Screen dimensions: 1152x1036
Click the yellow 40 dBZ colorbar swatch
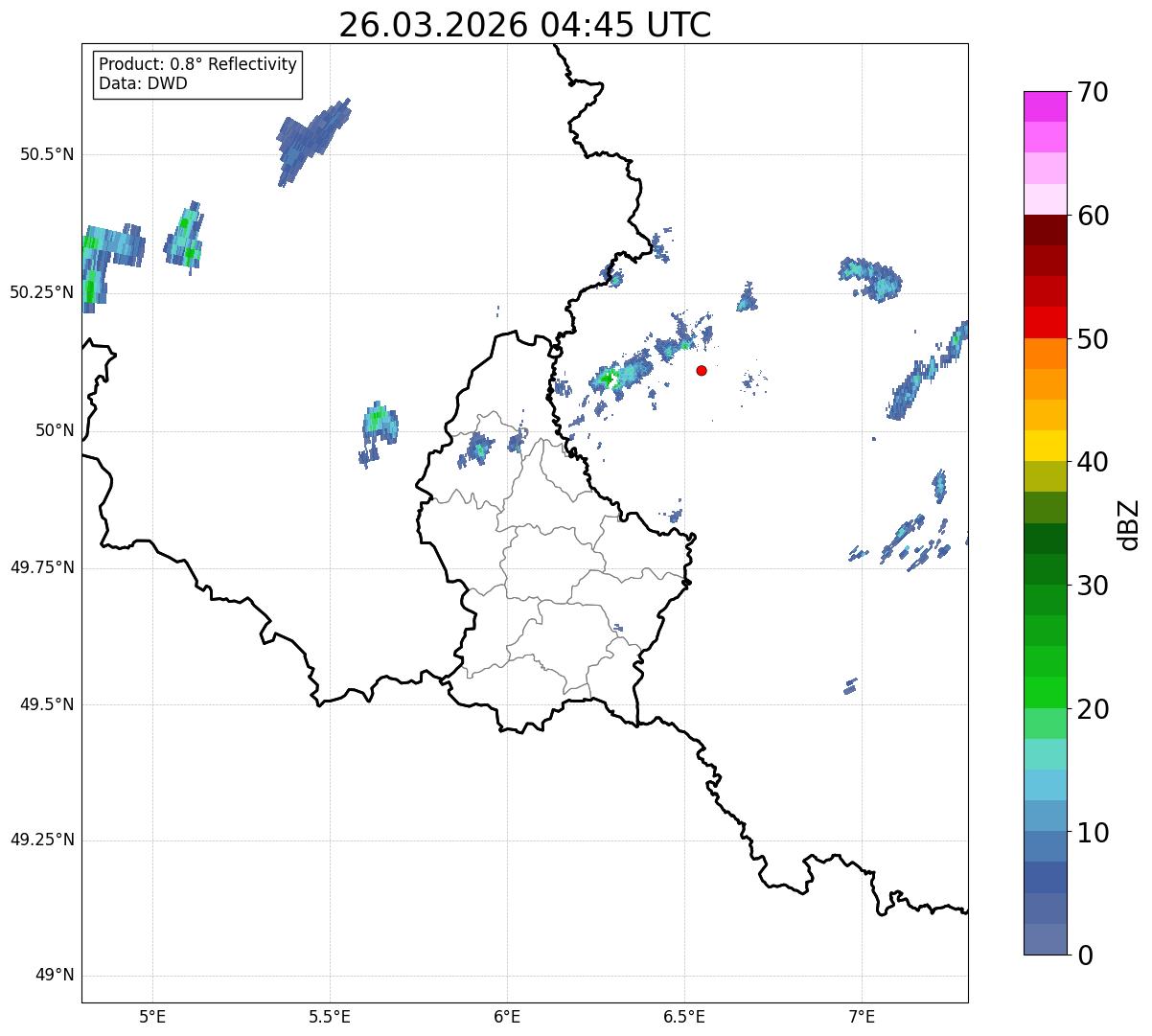click(x=1046, y=446)
